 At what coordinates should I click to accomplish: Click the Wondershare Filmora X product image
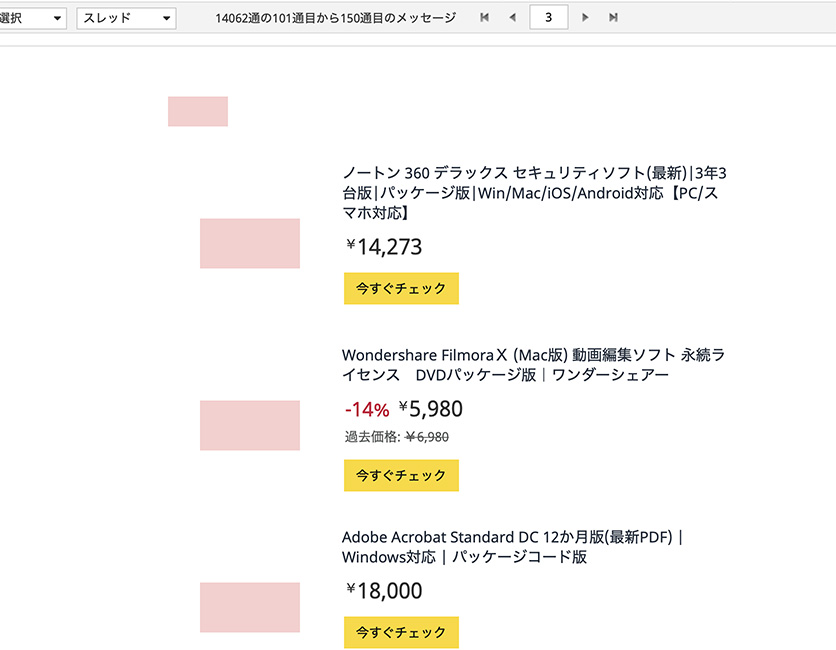250,425
